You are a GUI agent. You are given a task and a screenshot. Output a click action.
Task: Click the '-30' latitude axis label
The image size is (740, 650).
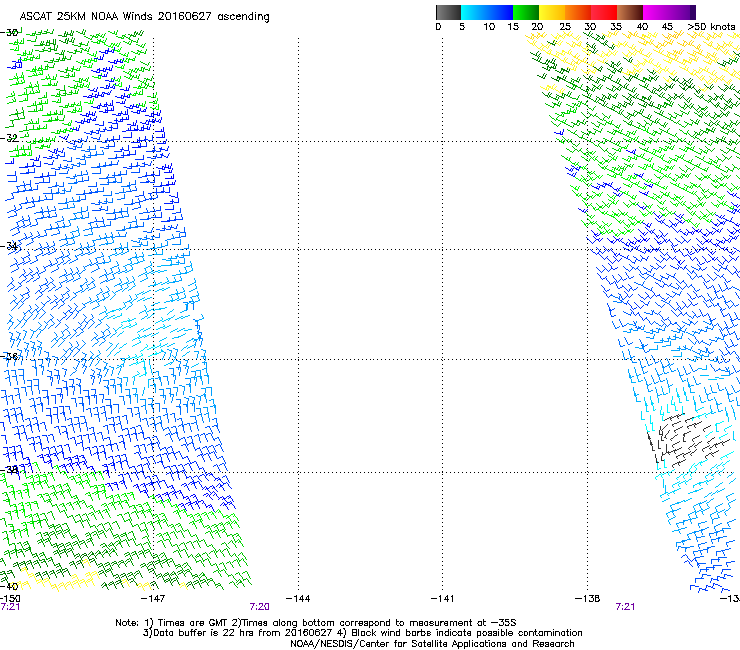pos(9,33)
